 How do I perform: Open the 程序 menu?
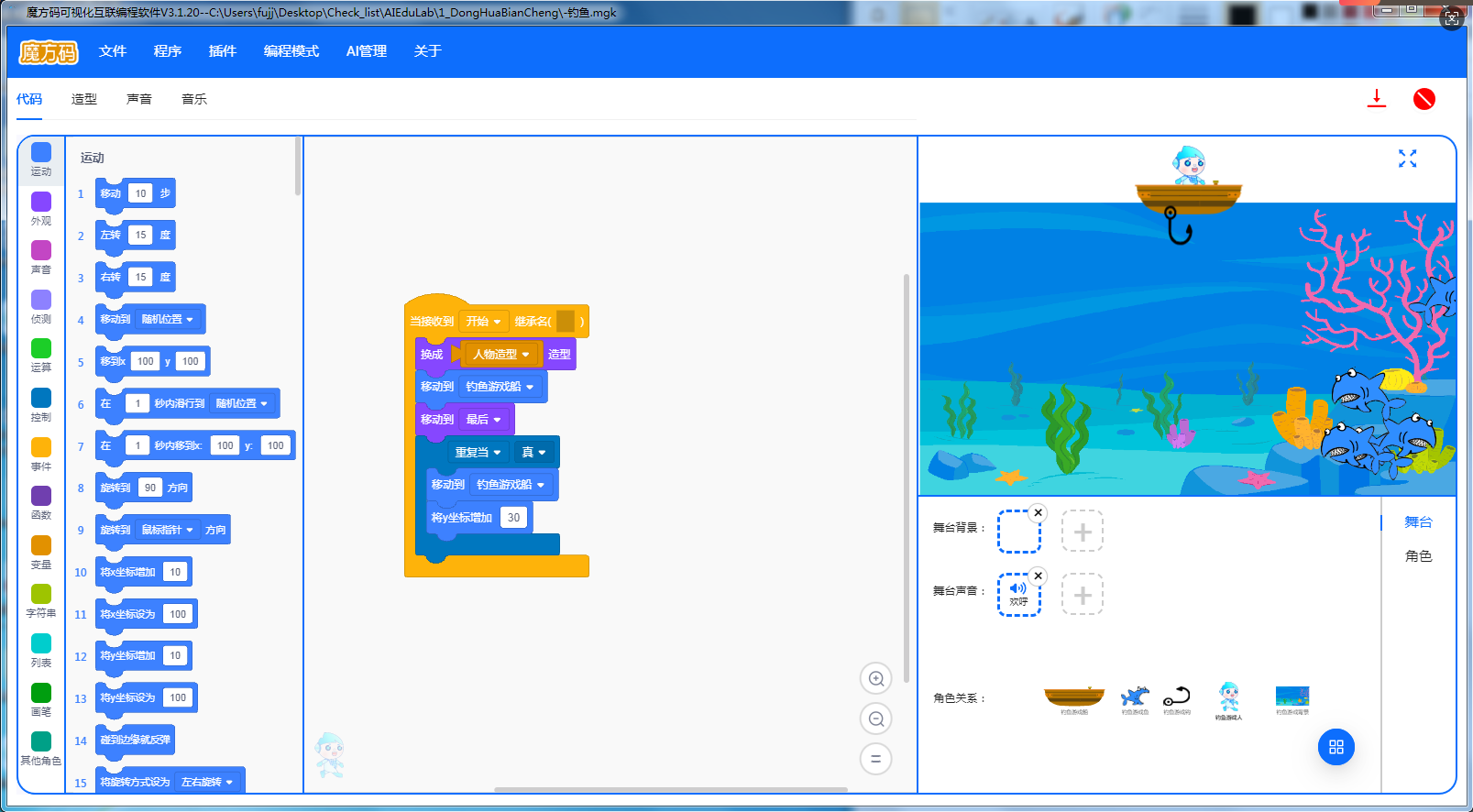168,51
